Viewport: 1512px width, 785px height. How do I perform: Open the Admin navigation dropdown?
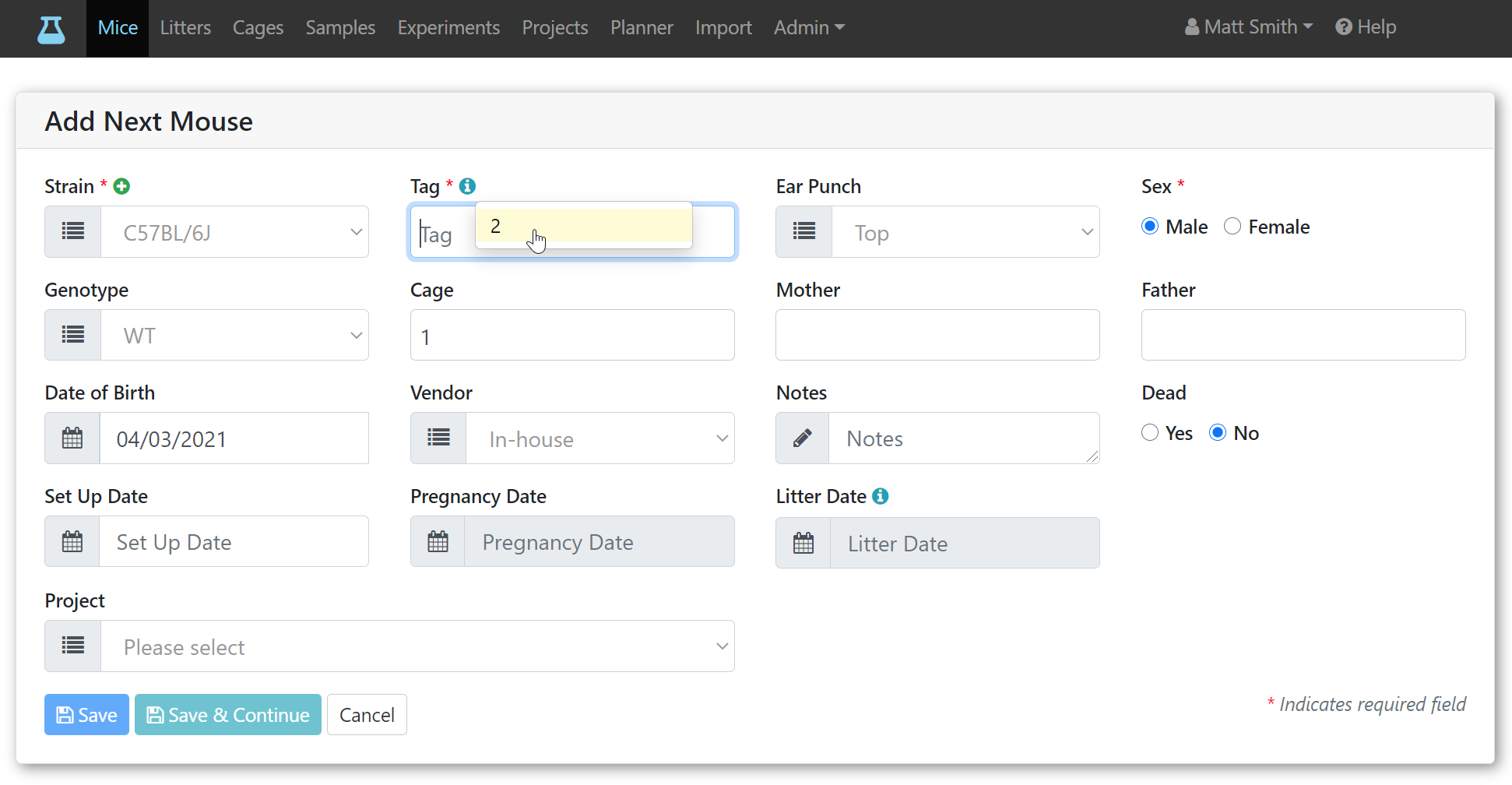pos(809,28)
